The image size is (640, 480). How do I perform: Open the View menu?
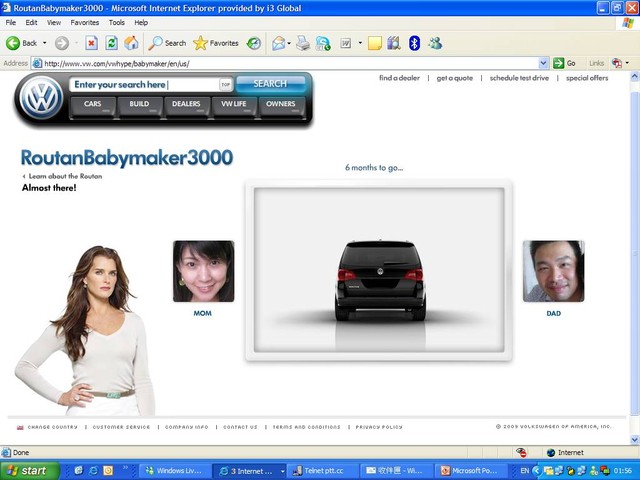point(53,22)
